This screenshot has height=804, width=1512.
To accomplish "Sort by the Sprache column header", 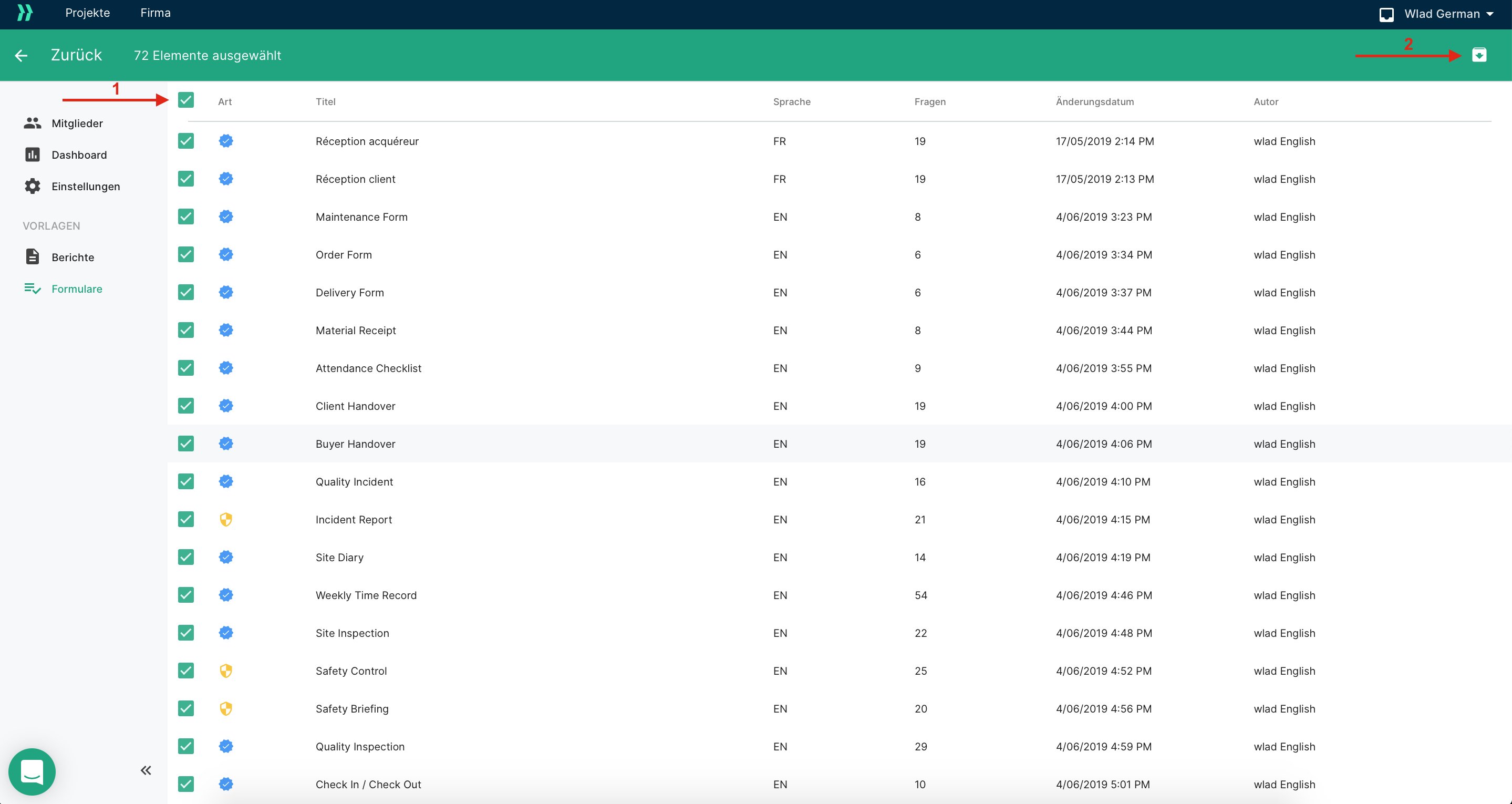I will click(x=792, y=101).
